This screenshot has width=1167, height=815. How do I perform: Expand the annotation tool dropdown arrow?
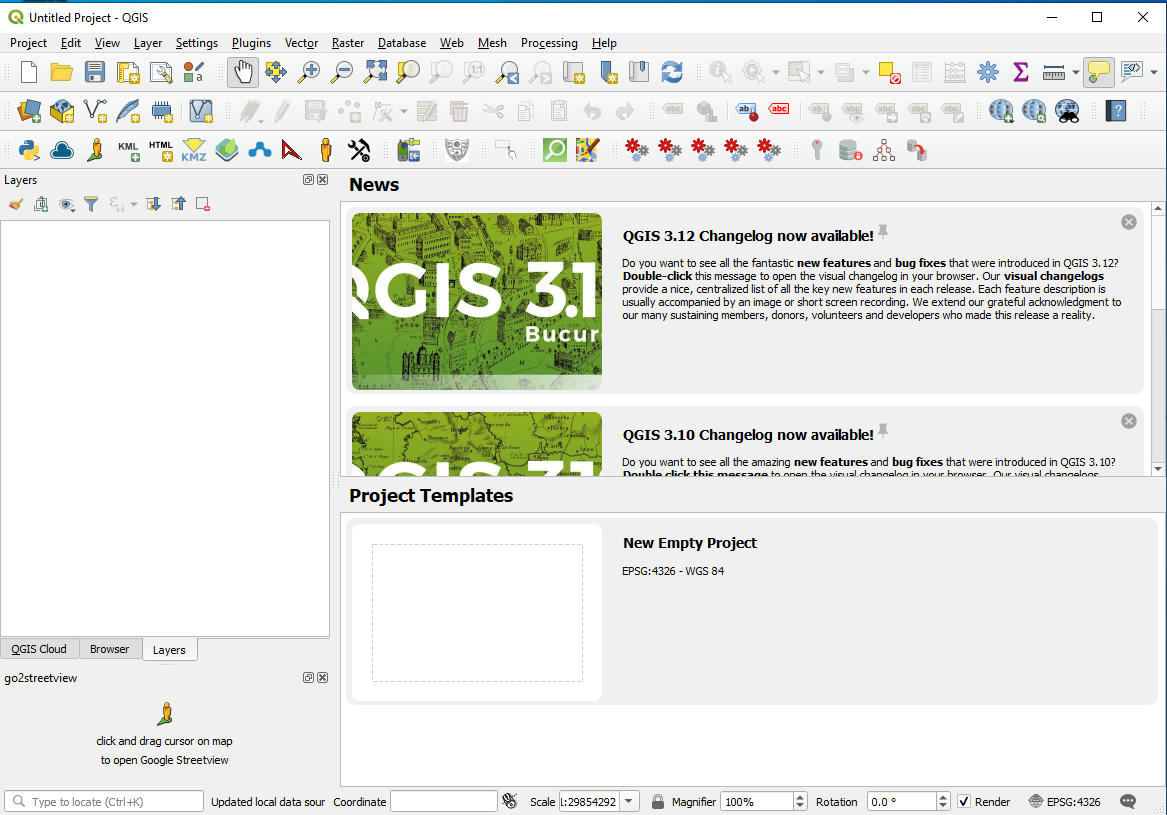click(x=1154, y=72)
